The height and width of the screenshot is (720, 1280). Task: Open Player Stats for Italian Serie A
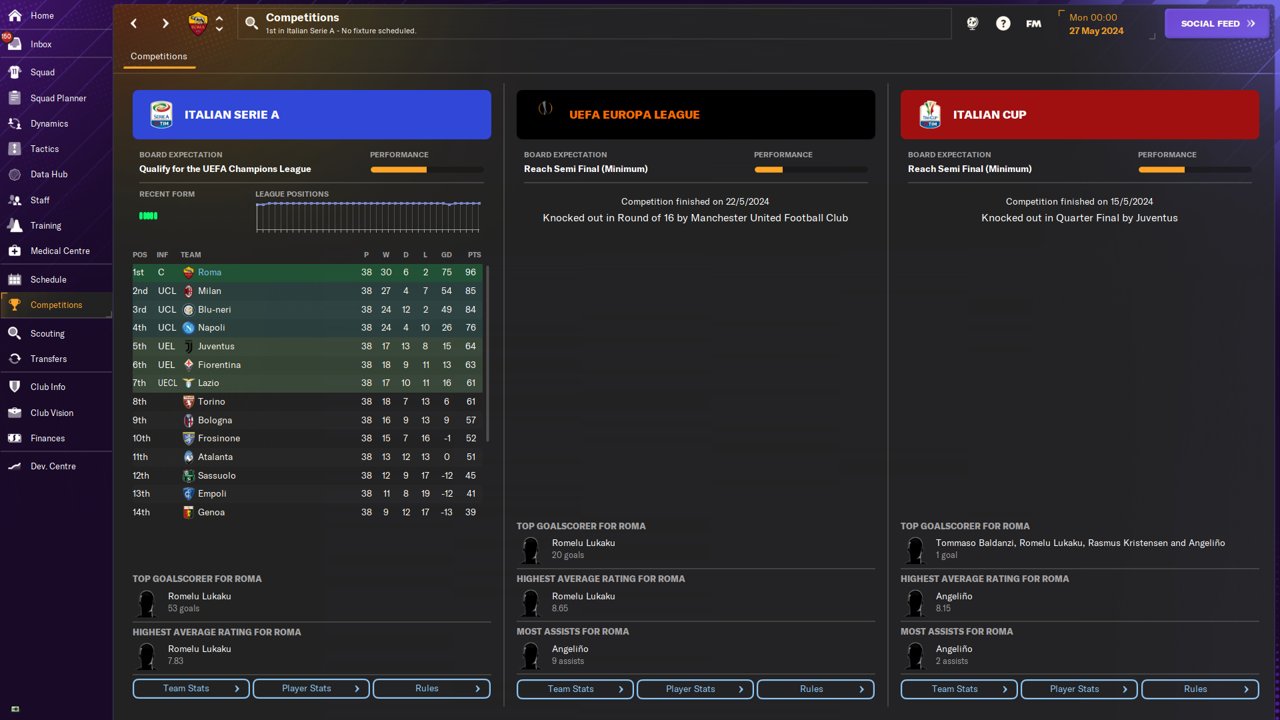pos(311,689)
